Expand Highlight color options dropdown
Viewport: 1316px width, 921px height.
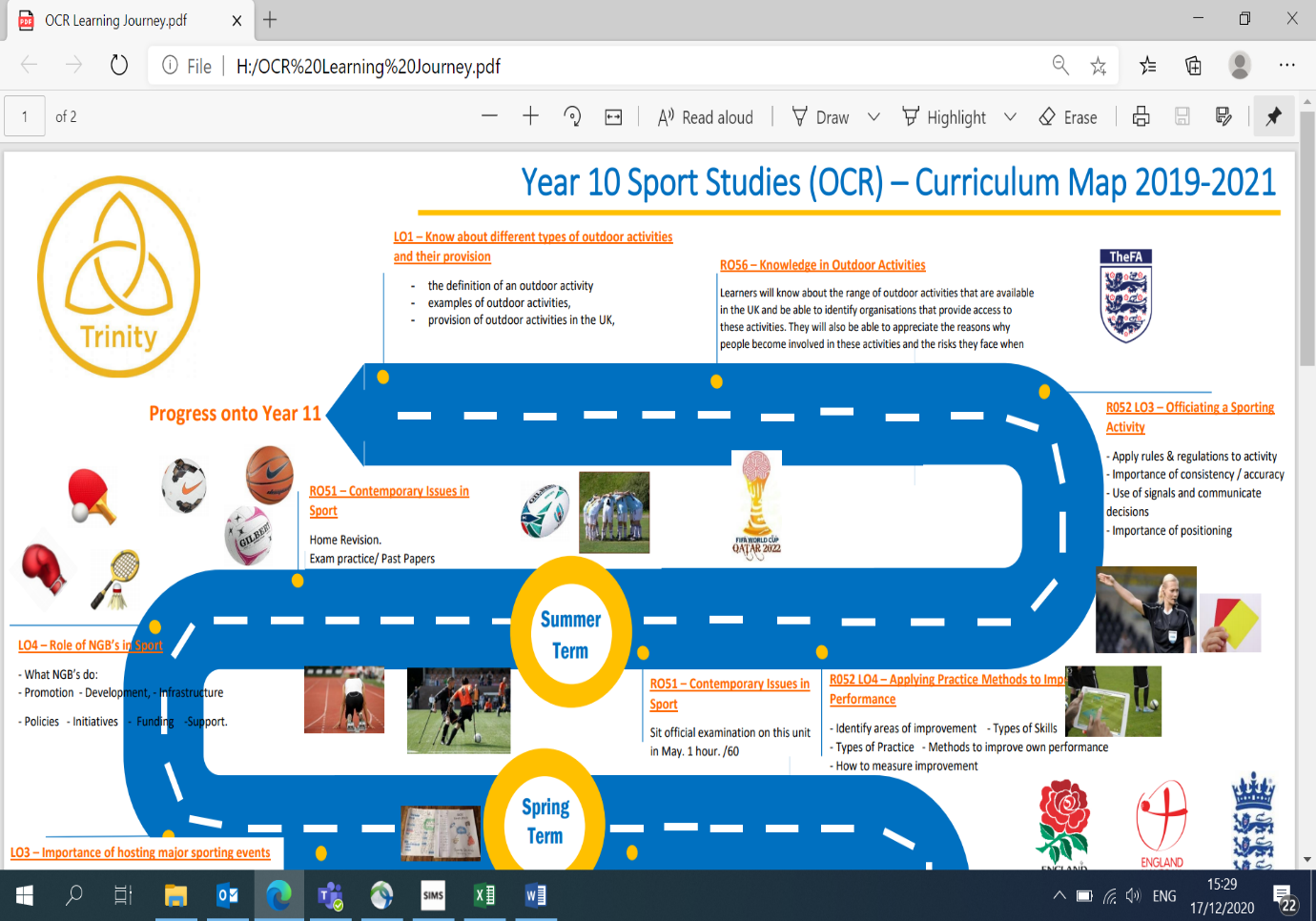tap(1010, 116)
